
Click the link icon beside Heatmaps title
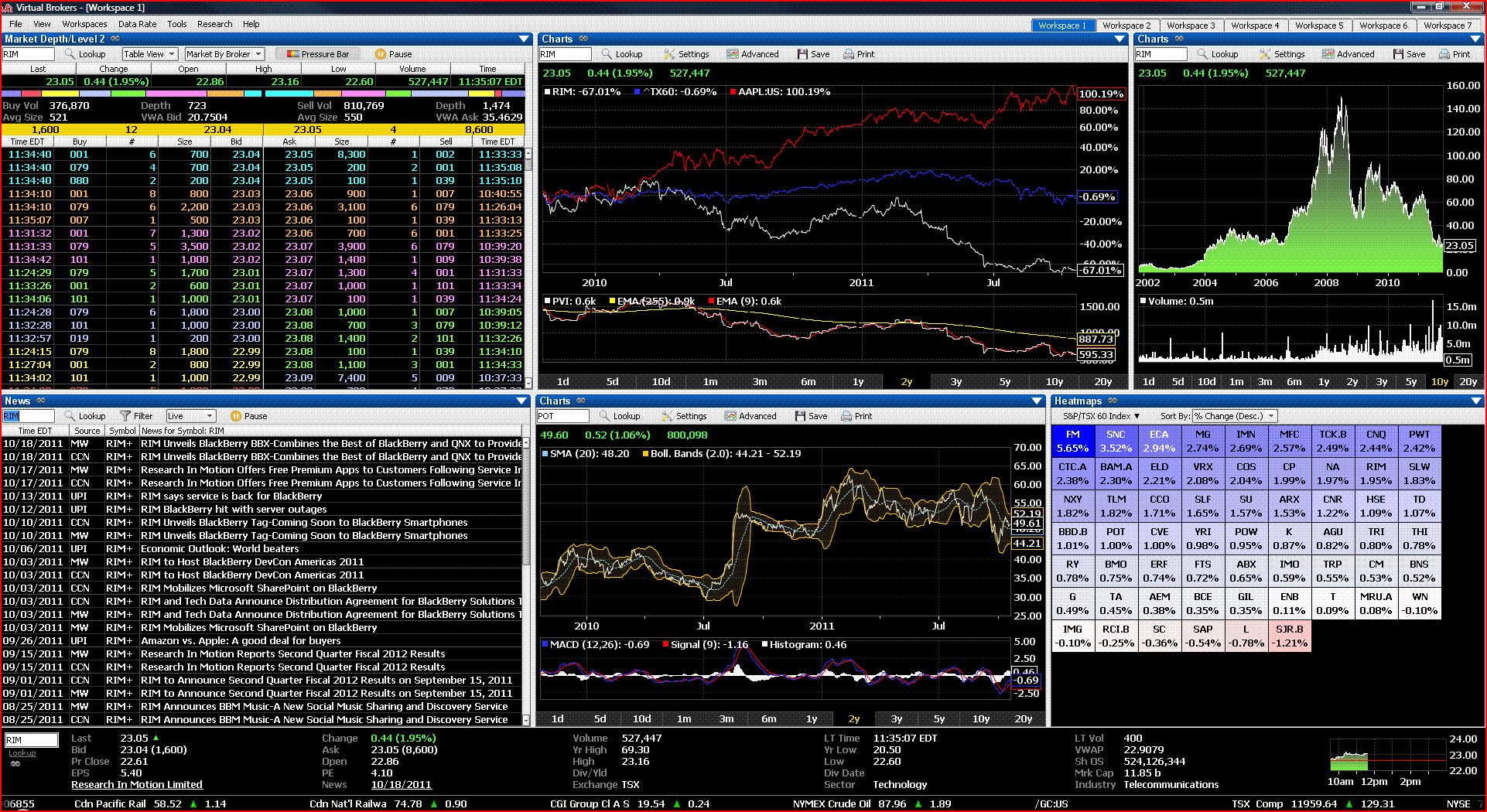tap(1113, 401)
